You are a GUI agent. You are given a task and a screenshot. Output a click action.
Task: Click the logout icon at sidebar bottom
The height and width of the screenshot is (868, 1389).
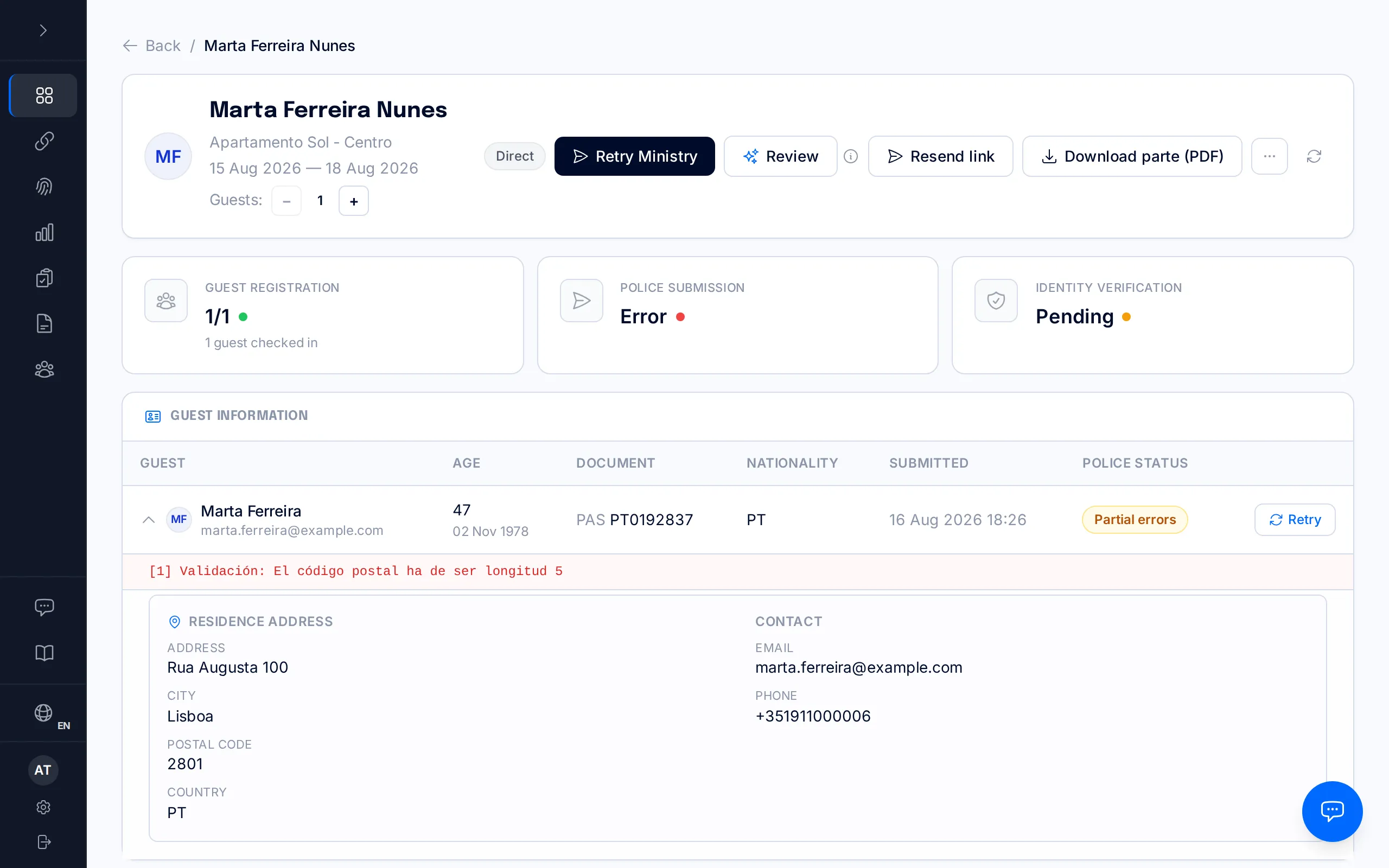[x=44, y=841]
